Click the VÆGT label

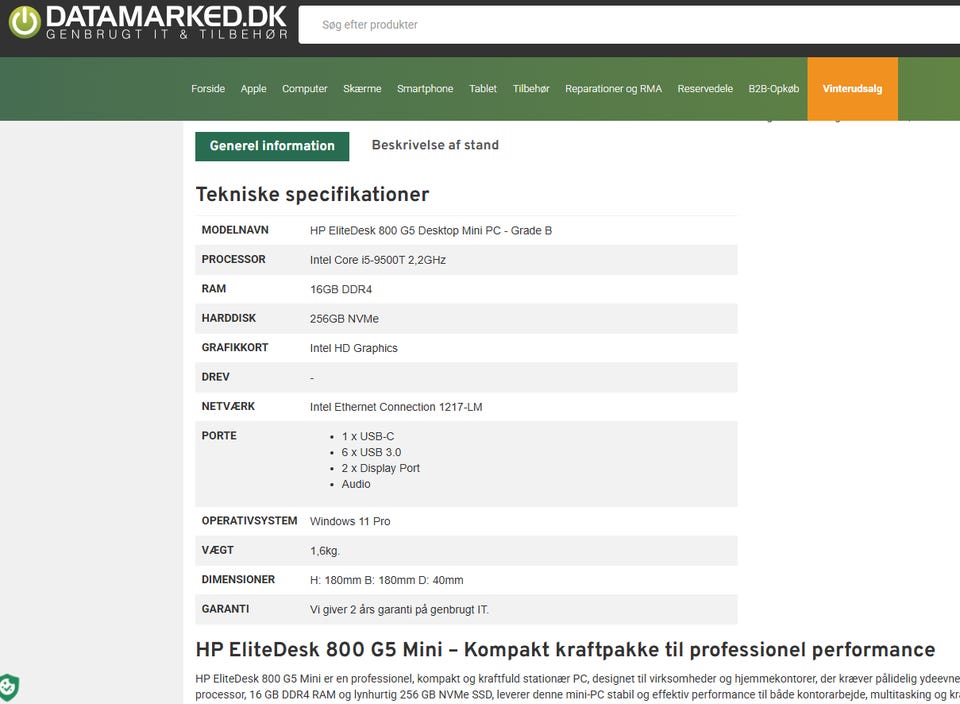coord(217,550)
